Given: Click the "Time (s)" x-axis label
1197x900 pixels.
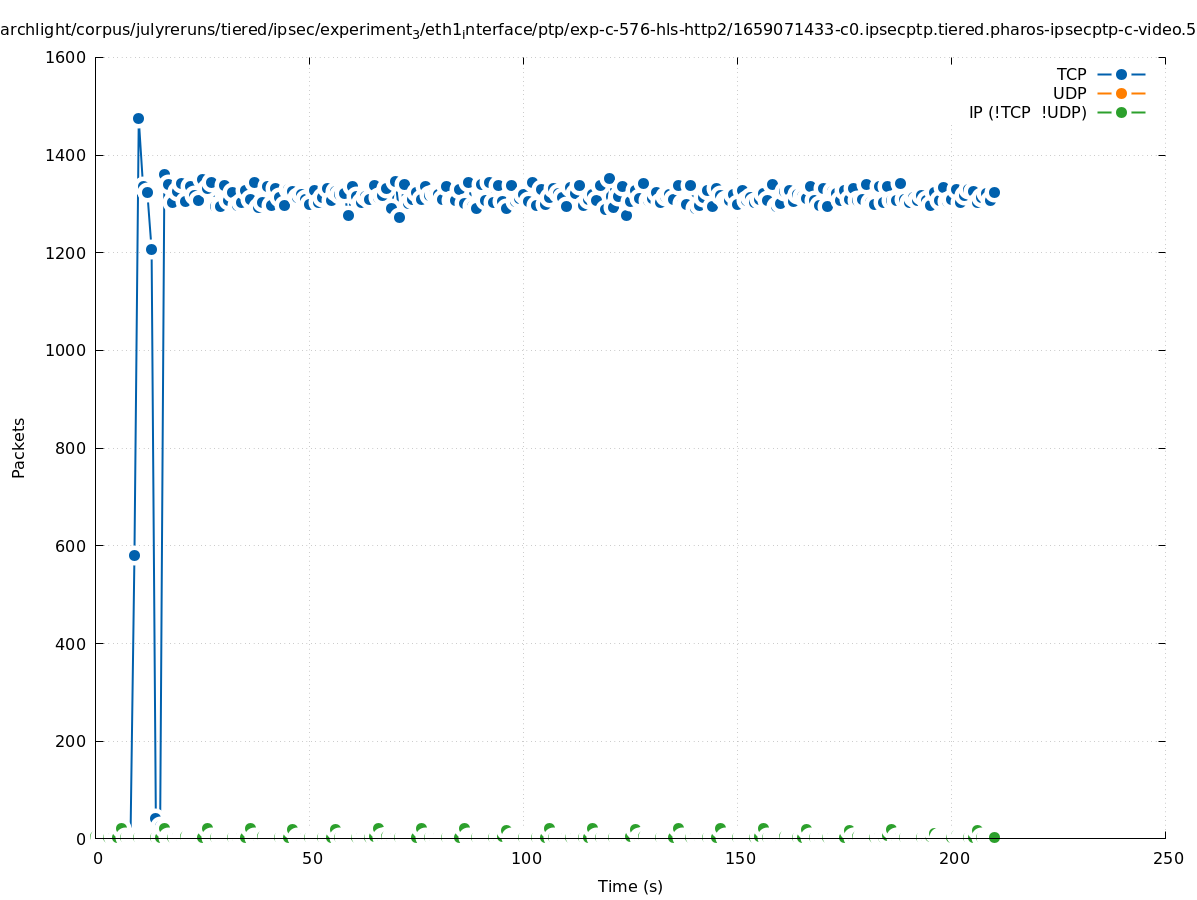Looking at the screenshot, I should point(630,886).
